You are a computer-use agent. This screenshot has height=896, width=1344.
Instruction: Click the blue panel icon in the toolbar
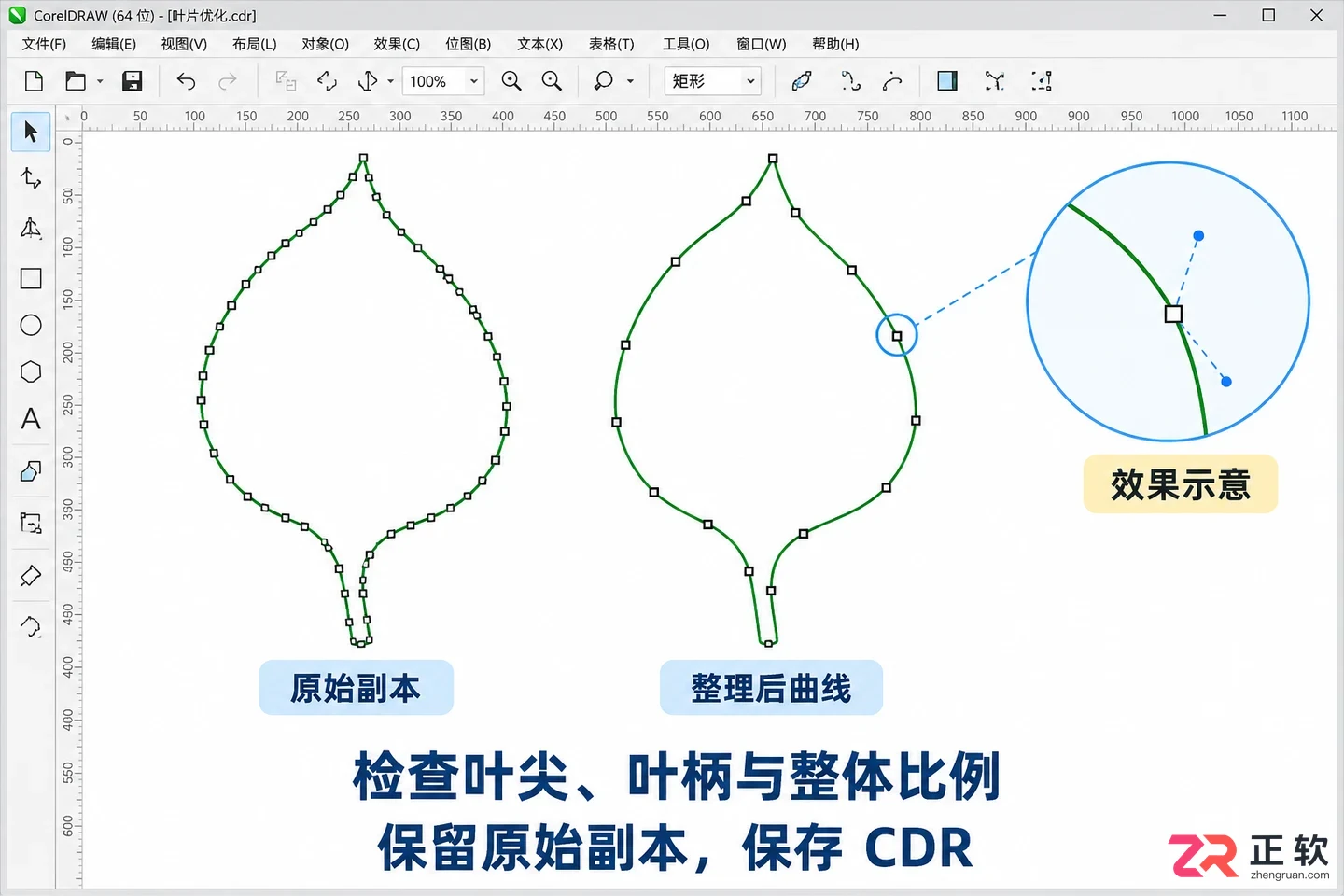947,81
